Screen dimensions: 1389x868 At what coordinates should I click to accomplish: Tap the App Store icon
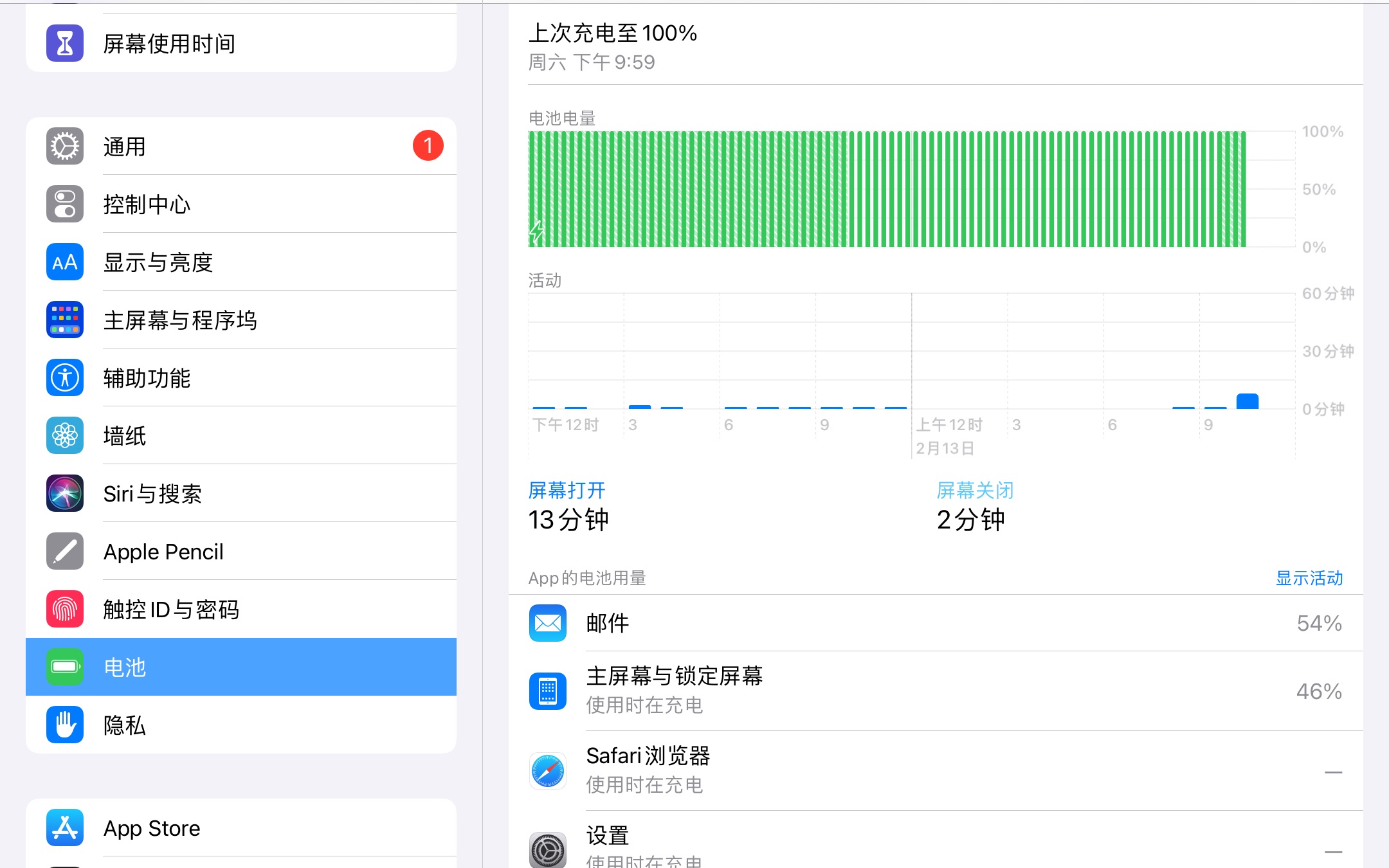(x=65, y=827)
